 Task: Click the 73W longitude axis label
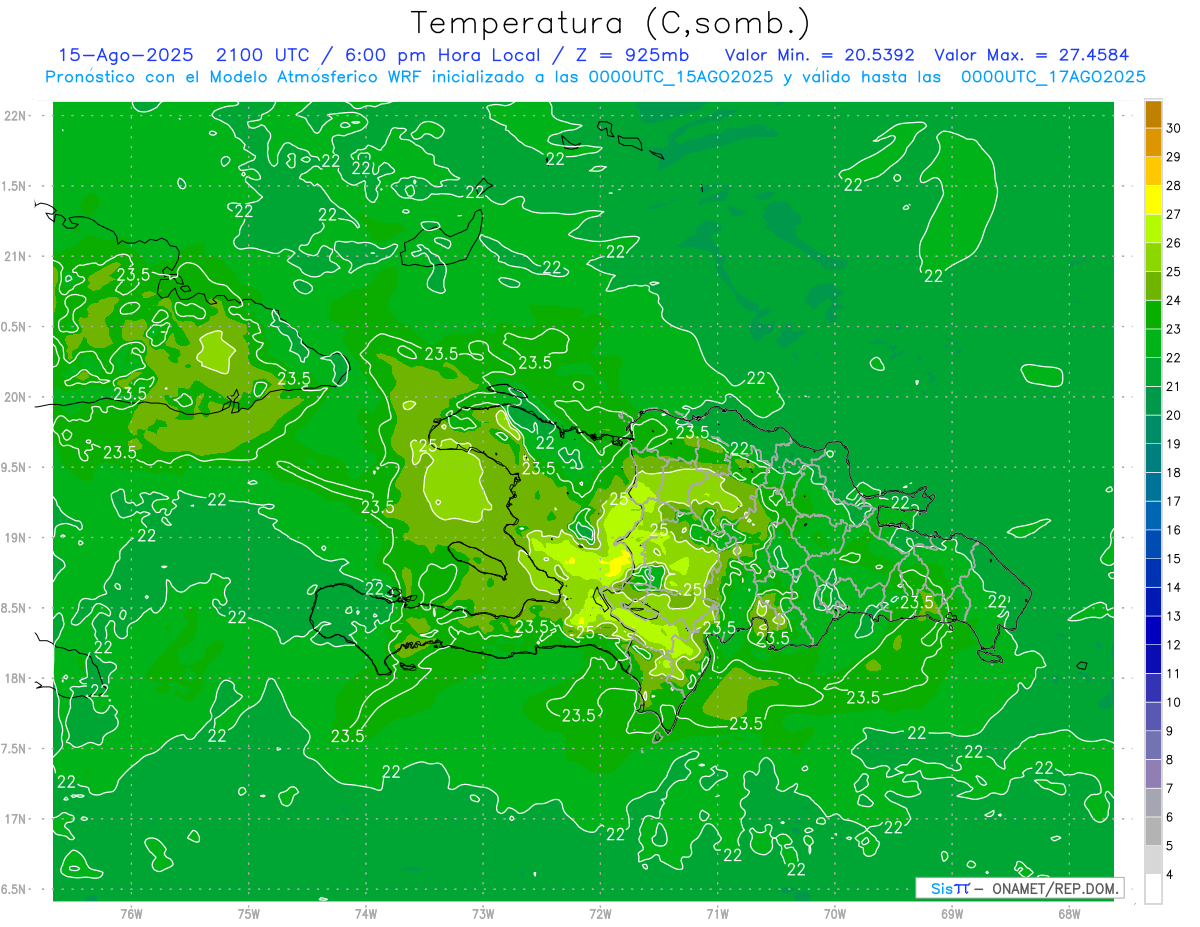click(x=483, y=914)
